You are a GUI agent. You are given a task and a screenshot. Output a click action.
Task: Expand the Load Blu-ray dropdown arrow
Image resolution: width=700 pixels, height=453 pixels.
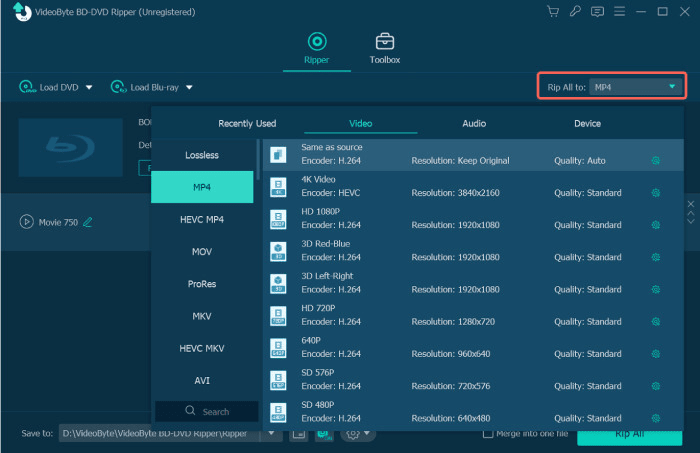click(189, 87)
